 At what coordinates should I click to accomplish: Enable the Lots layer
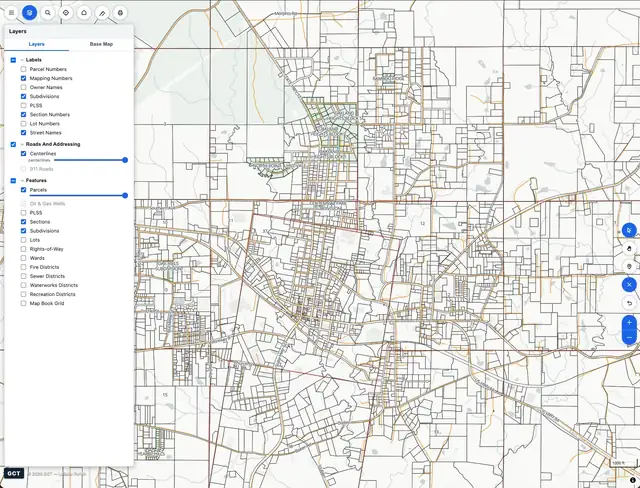pyautogui.click(x=23, y=240)
